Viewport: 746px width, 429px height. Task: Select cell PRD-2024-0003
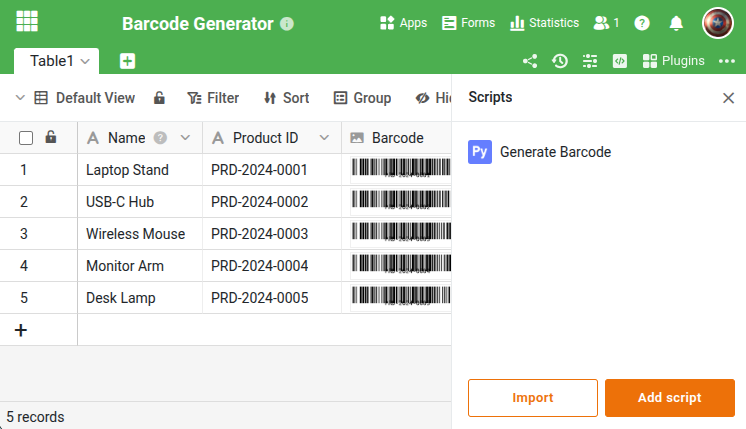[272, 234]
